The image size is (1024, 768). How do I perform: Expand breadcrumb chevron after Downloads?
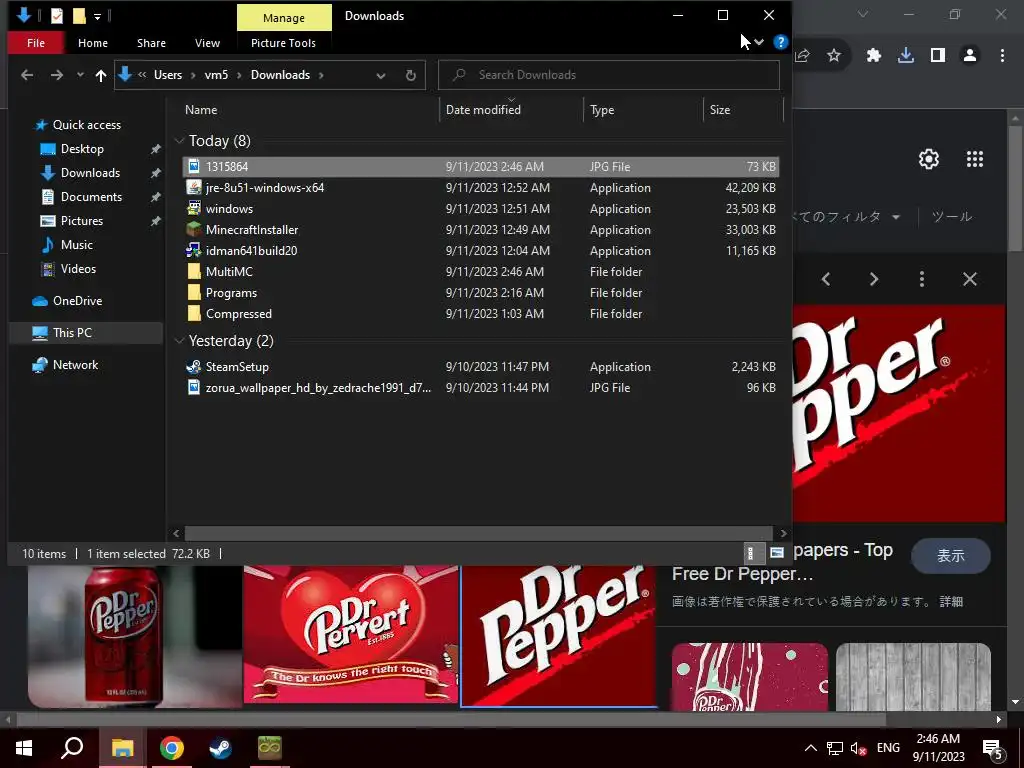coord(321,75)
